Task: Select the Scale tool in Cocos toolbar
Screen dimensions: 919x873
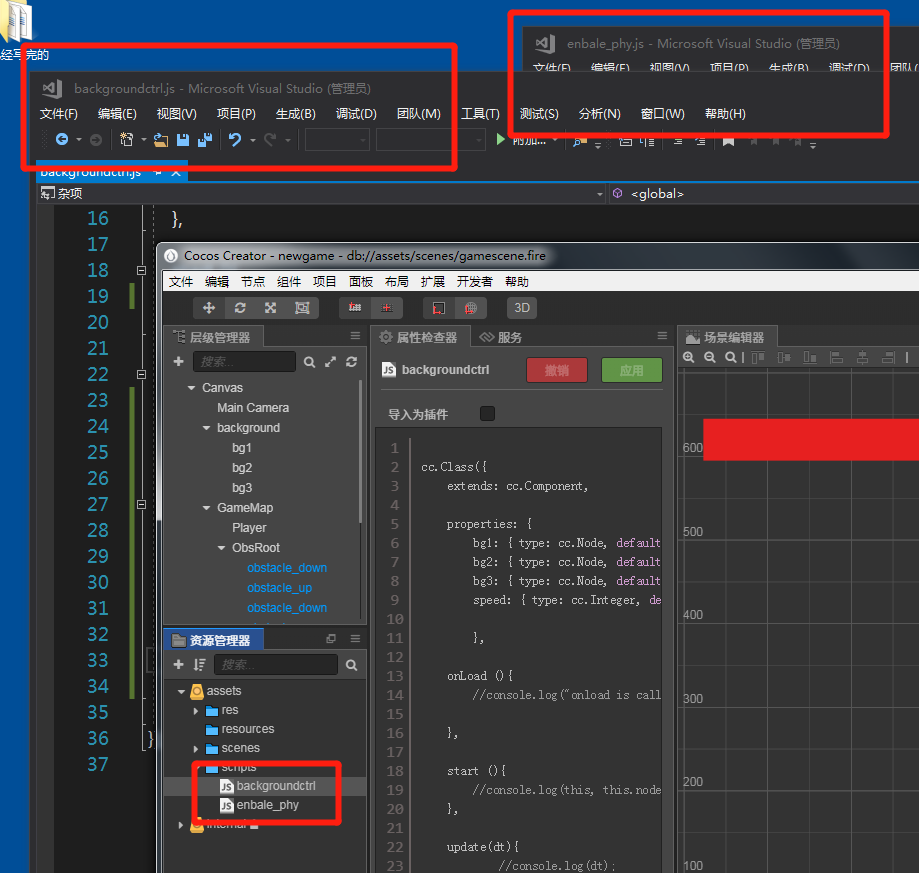Action: click(x=270, y=308)
